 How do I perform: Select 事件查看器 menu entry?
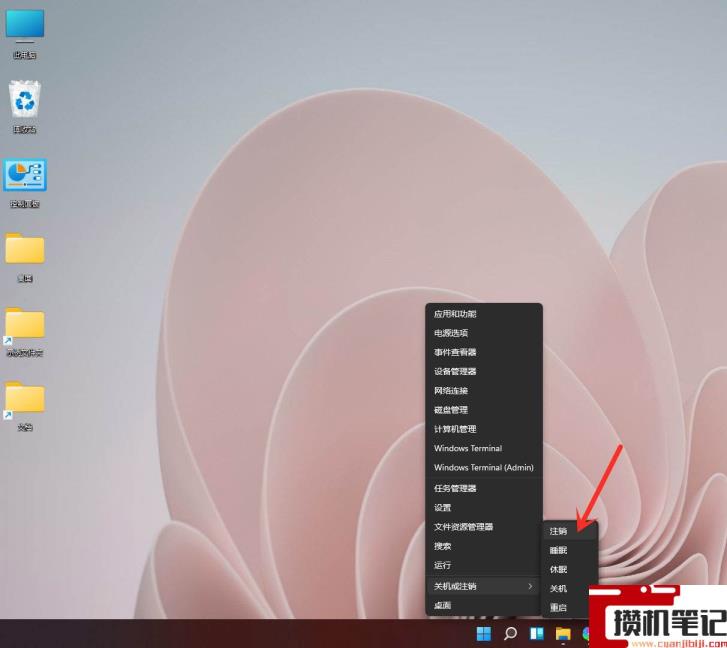click(484, 352)
